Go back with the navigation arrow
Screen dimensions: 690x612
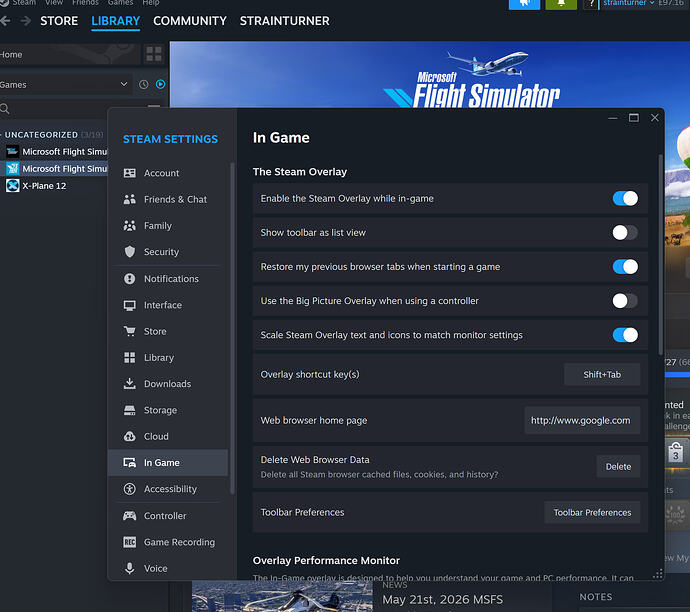5,21
